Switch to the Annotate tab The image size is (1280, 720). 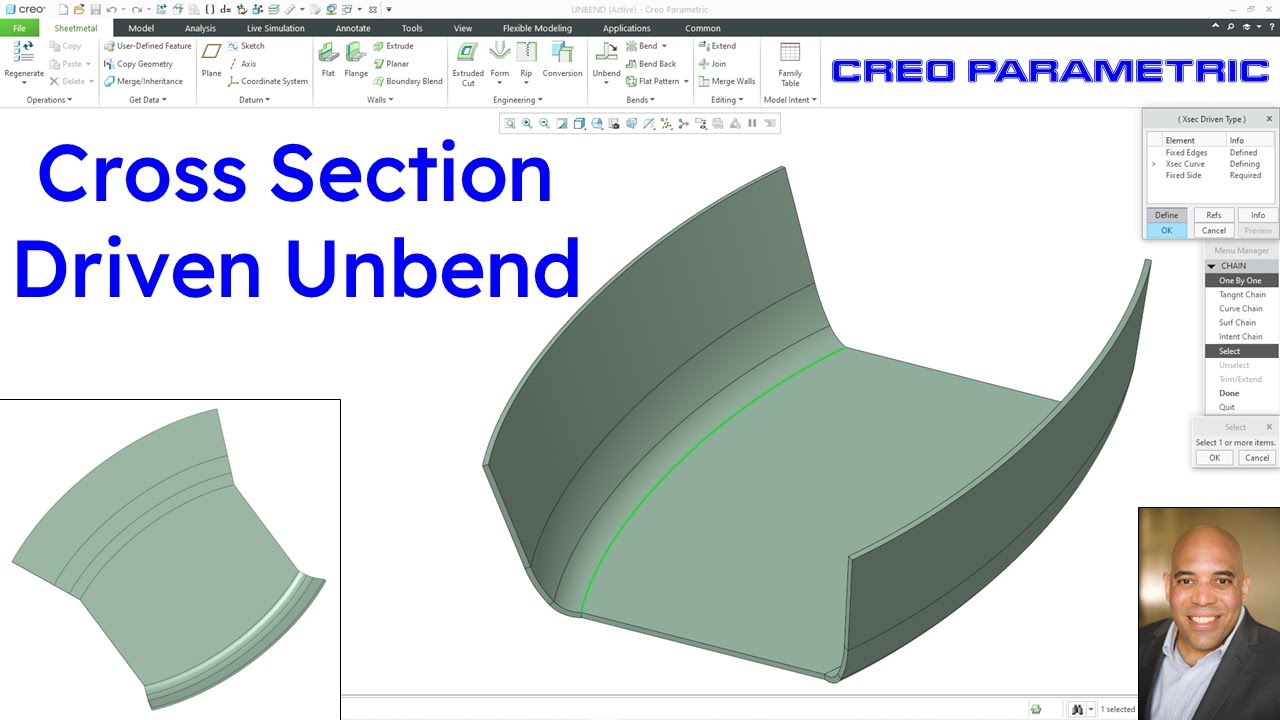(353, 28)
